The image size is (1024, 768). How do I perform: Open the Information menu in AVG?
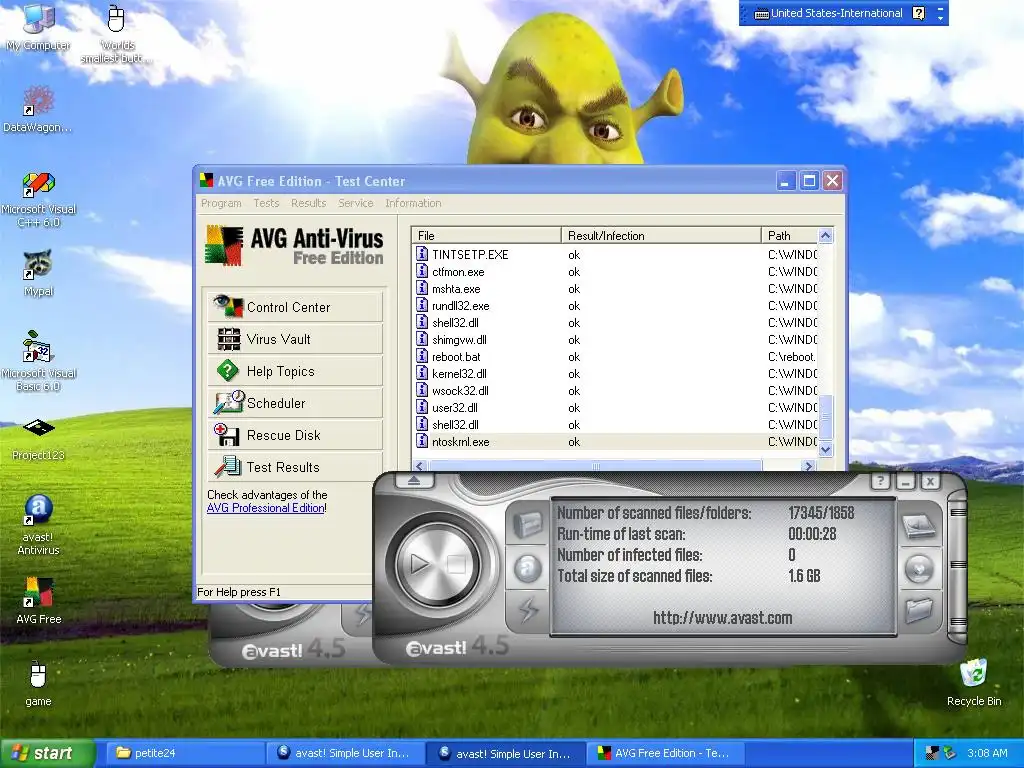click(413, 203)
